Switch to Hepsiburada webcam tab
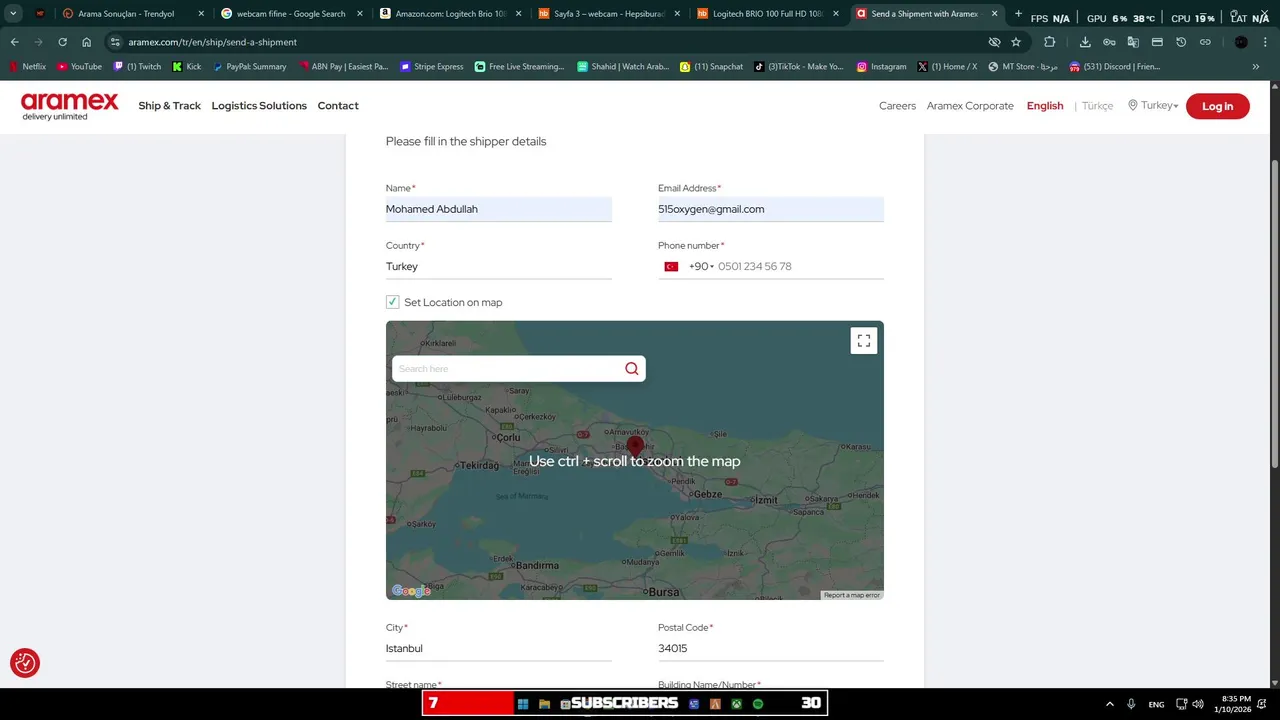The width and height of the screenshot is (1280, 720). (609, 14)
